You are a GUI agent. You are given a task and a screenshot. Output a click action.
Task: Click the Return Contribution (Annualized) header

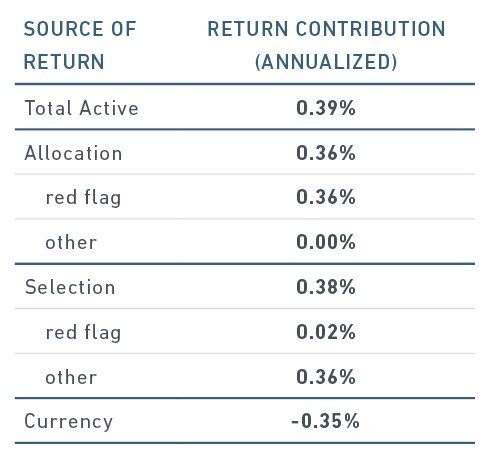point(326,45)
